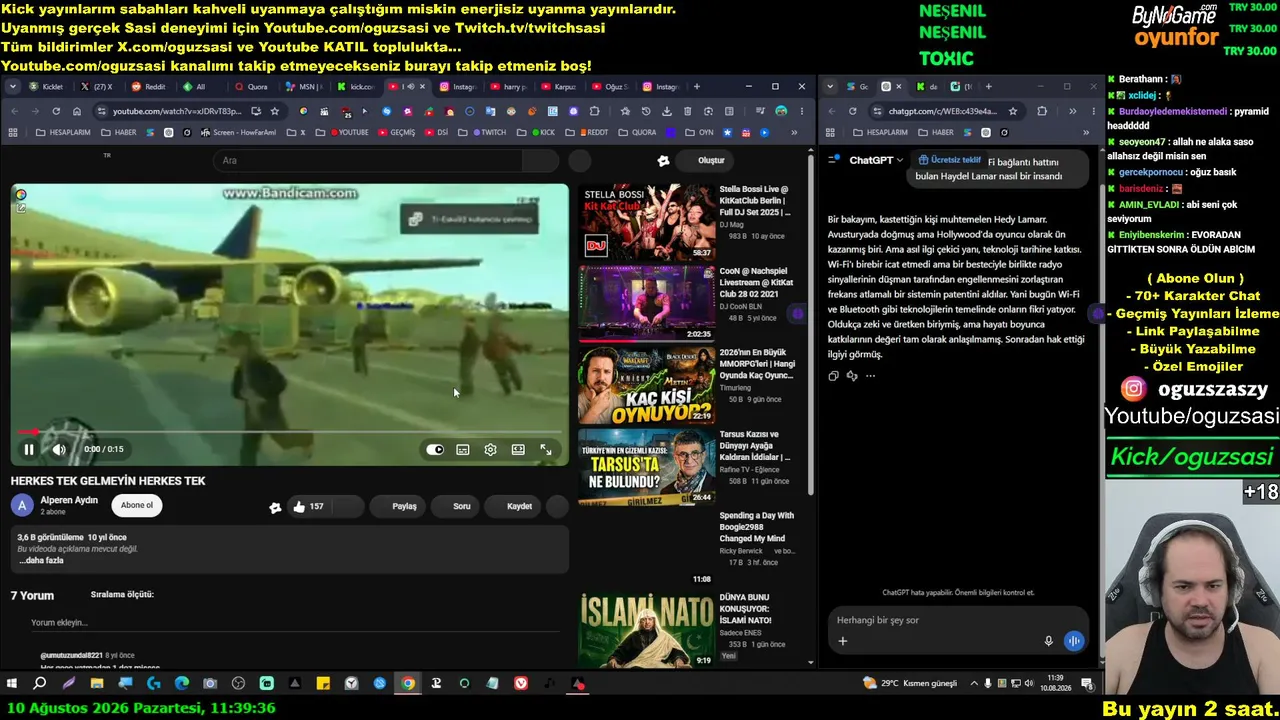Viewport: 1280px width, 720px height.
Task: Show more bookmarks in the YouTube window
Action: (x=795, y=132)
